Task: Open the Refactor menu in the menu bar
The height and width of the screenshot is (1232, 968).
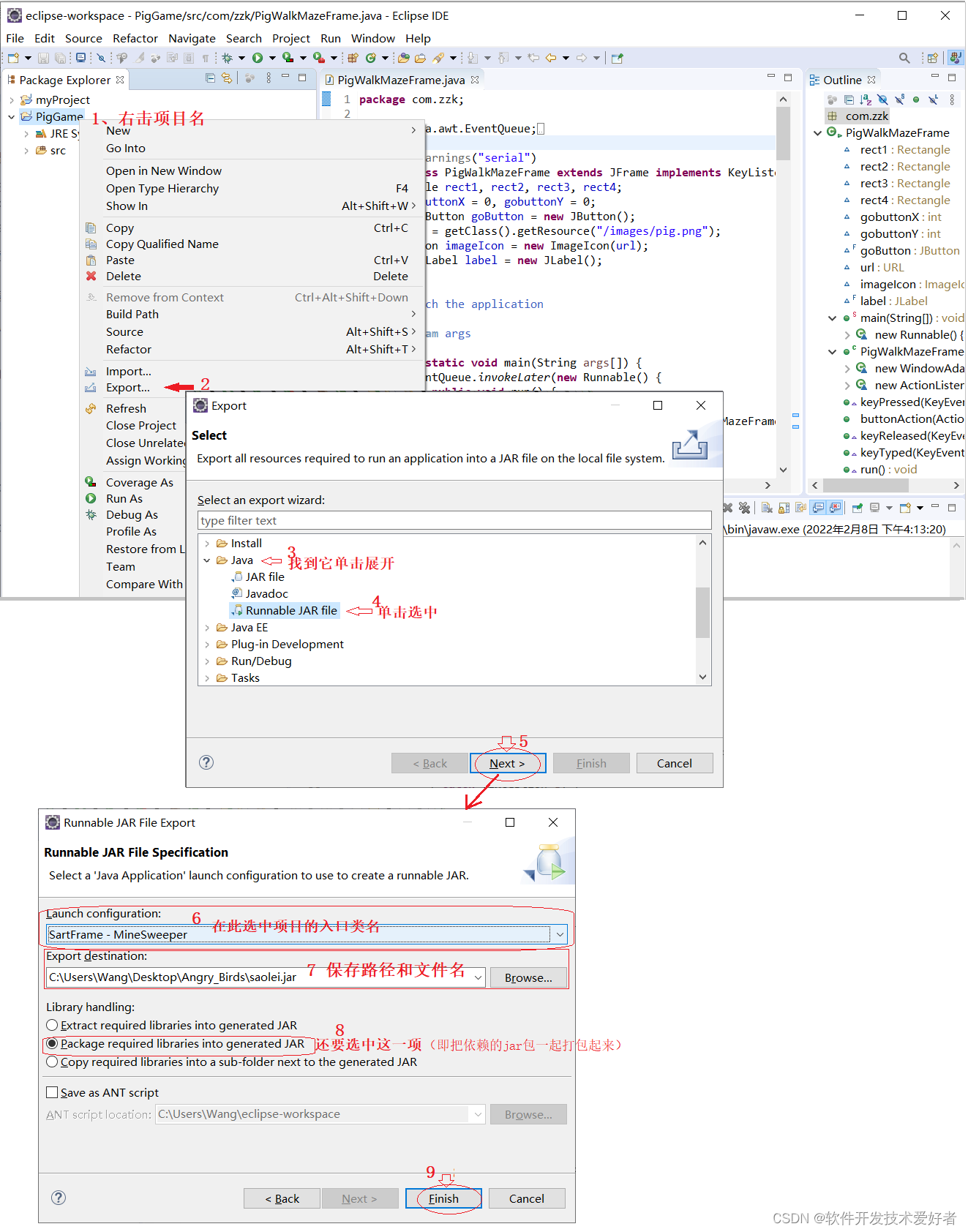Action: pos(135,38)
